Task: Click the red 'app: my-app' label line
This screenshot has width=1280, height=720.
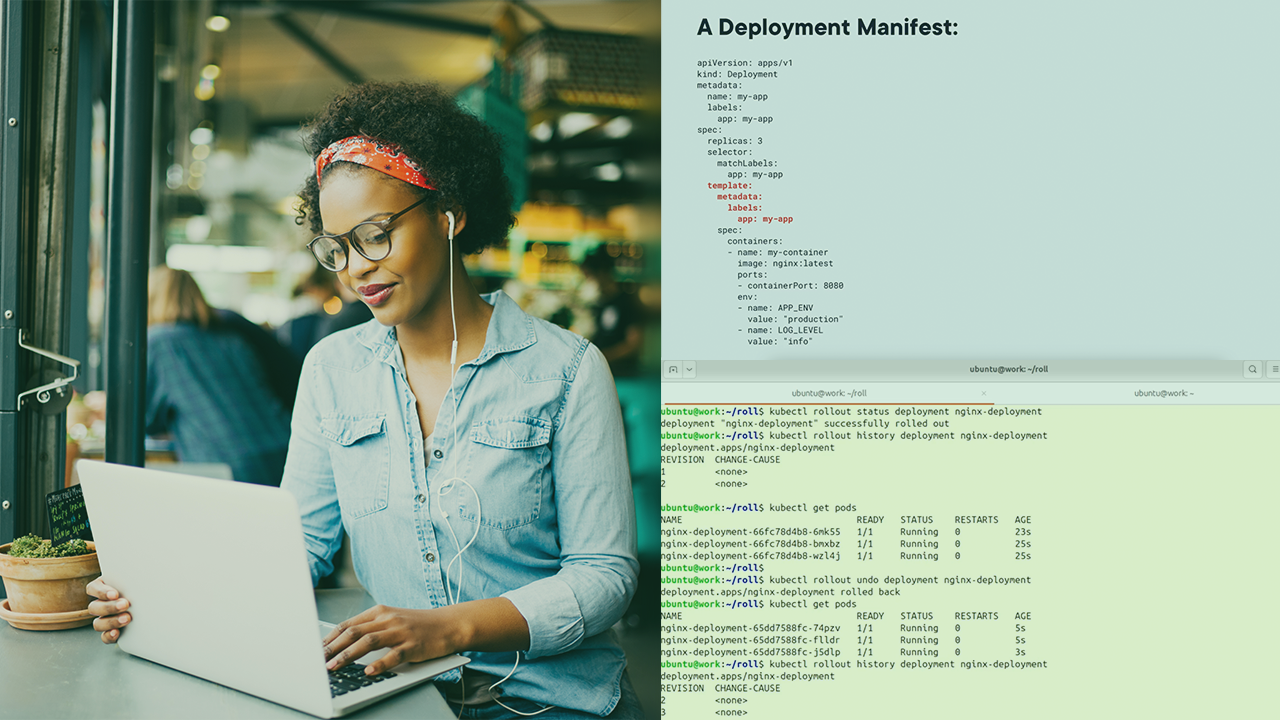Action: pyautogui.click(x=764, y=219)
